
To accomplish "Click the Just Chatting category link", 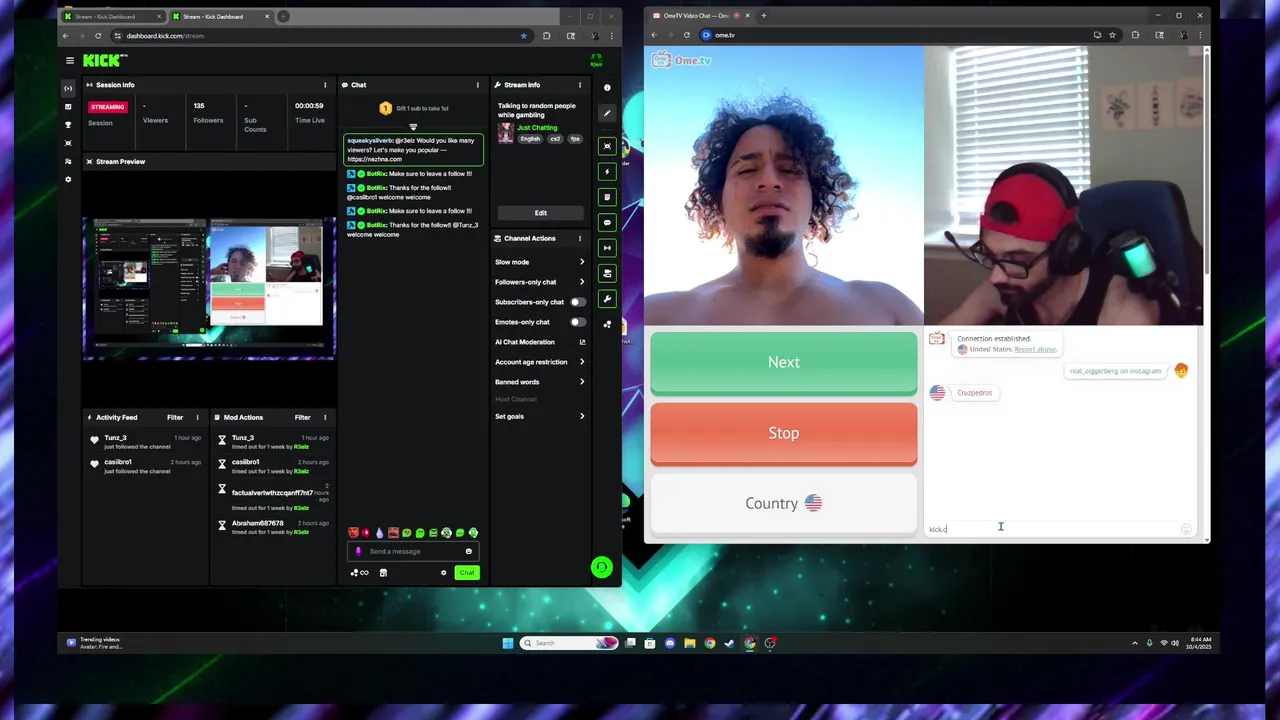I will tap(537, 128).
